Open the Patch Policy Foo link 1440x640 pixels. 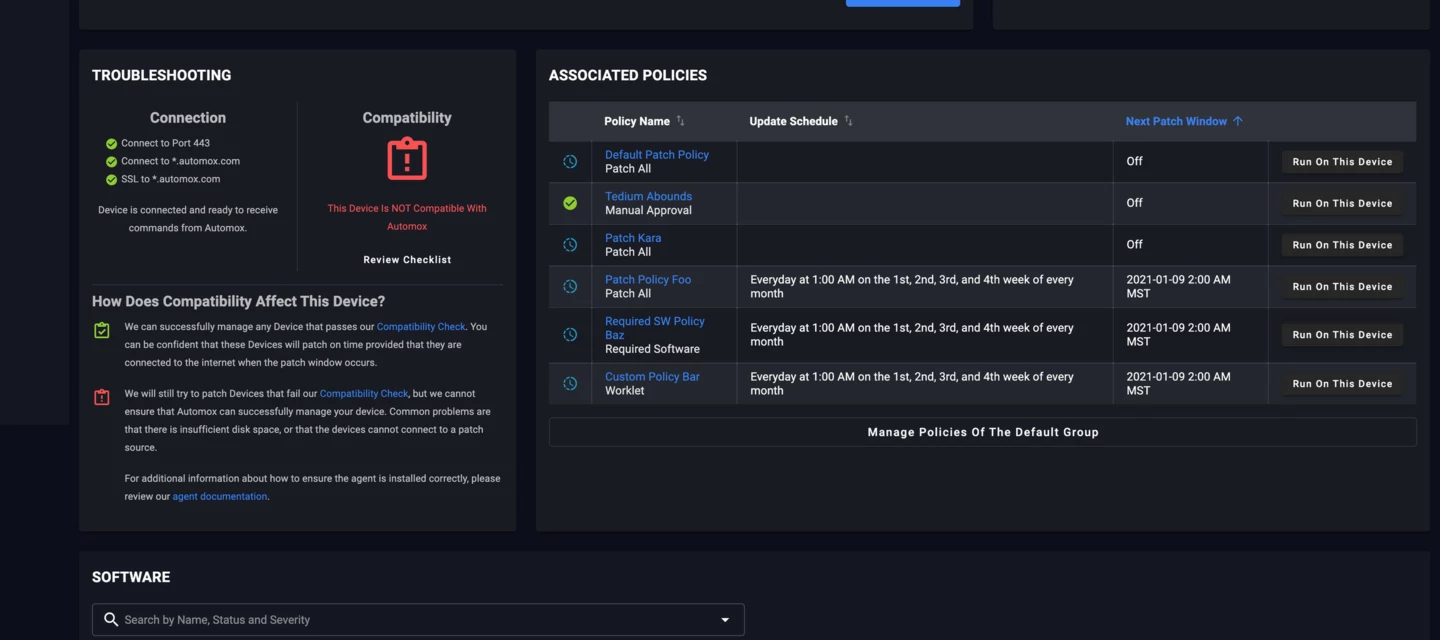(648, 280)
